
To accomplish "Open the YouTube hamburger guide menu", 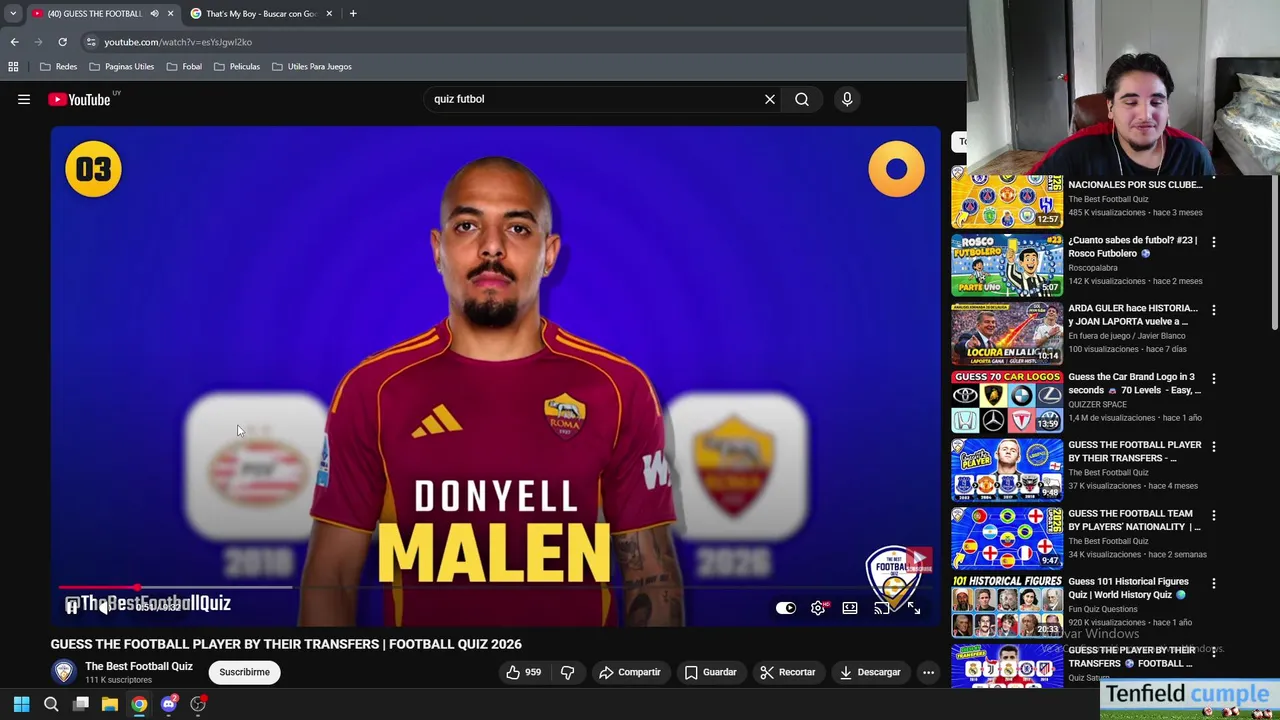I will [24, 99].
